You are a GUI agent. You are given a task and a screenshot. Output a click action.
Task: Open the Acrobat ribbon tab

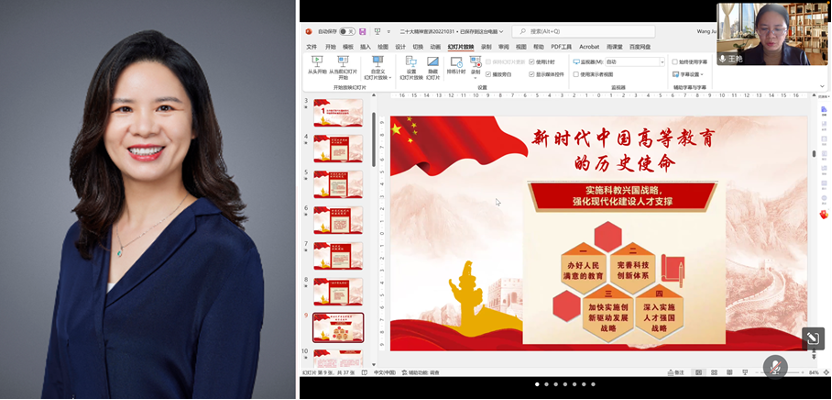click(589, 47)
